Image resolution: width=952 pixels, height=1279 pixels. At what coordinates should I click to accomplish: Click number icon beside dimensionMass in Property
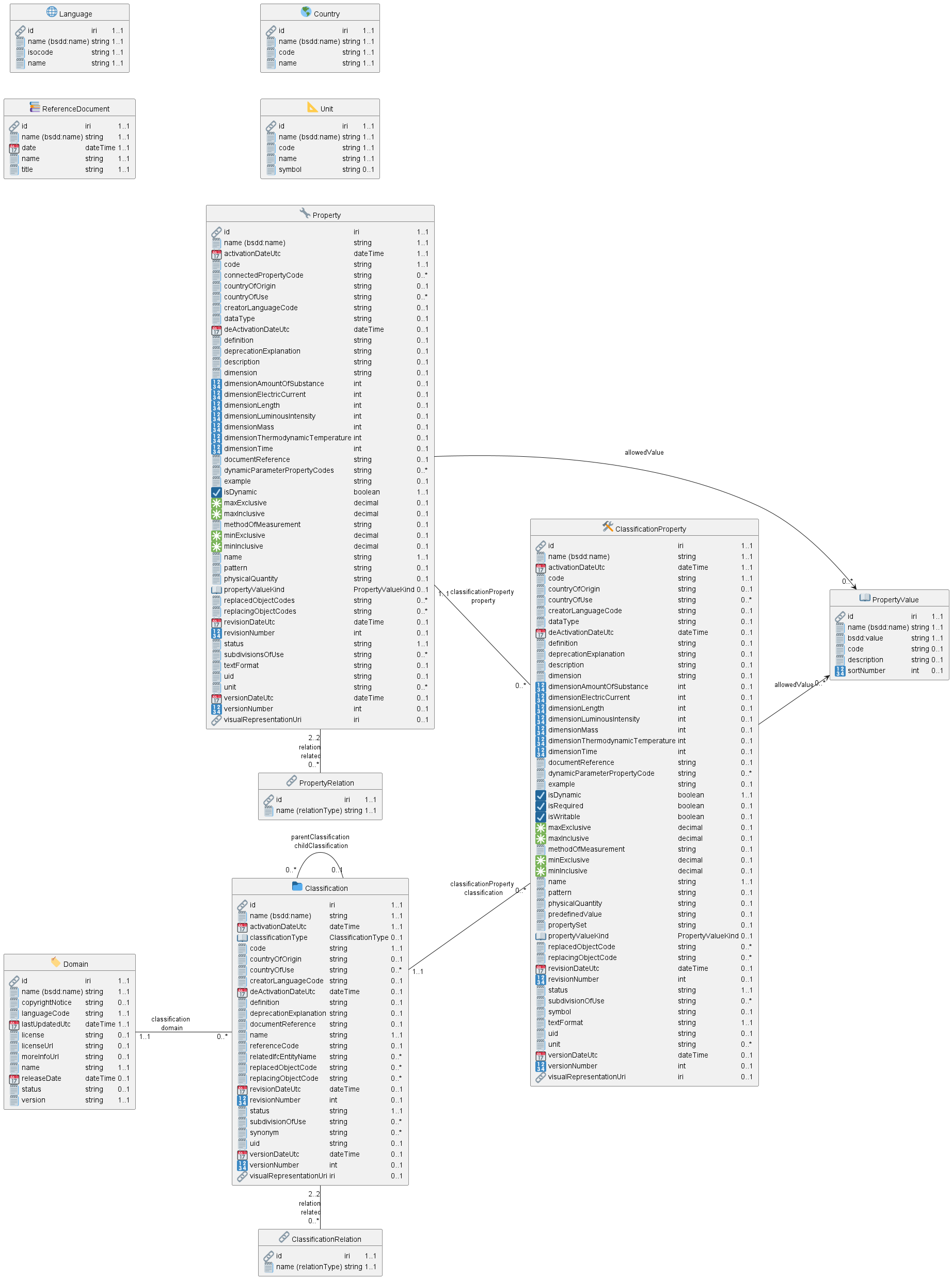(x=216, y=427)
